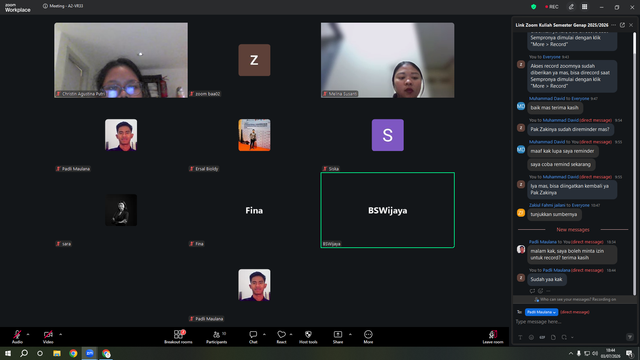Open Host tools shield
This screenshot has height=360, width=640.
[308, 336]
